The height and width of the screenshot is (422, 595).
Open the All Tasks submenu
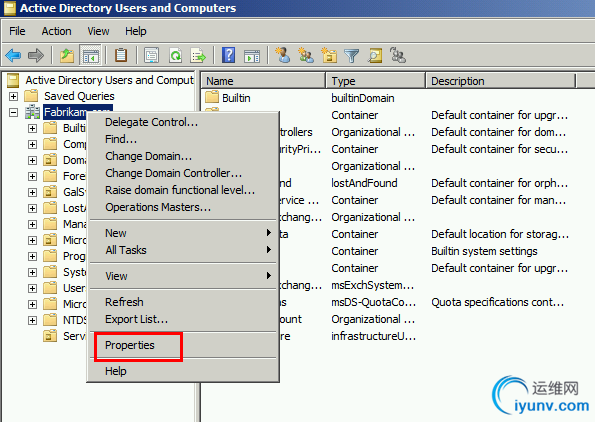[x=183, y=250]
